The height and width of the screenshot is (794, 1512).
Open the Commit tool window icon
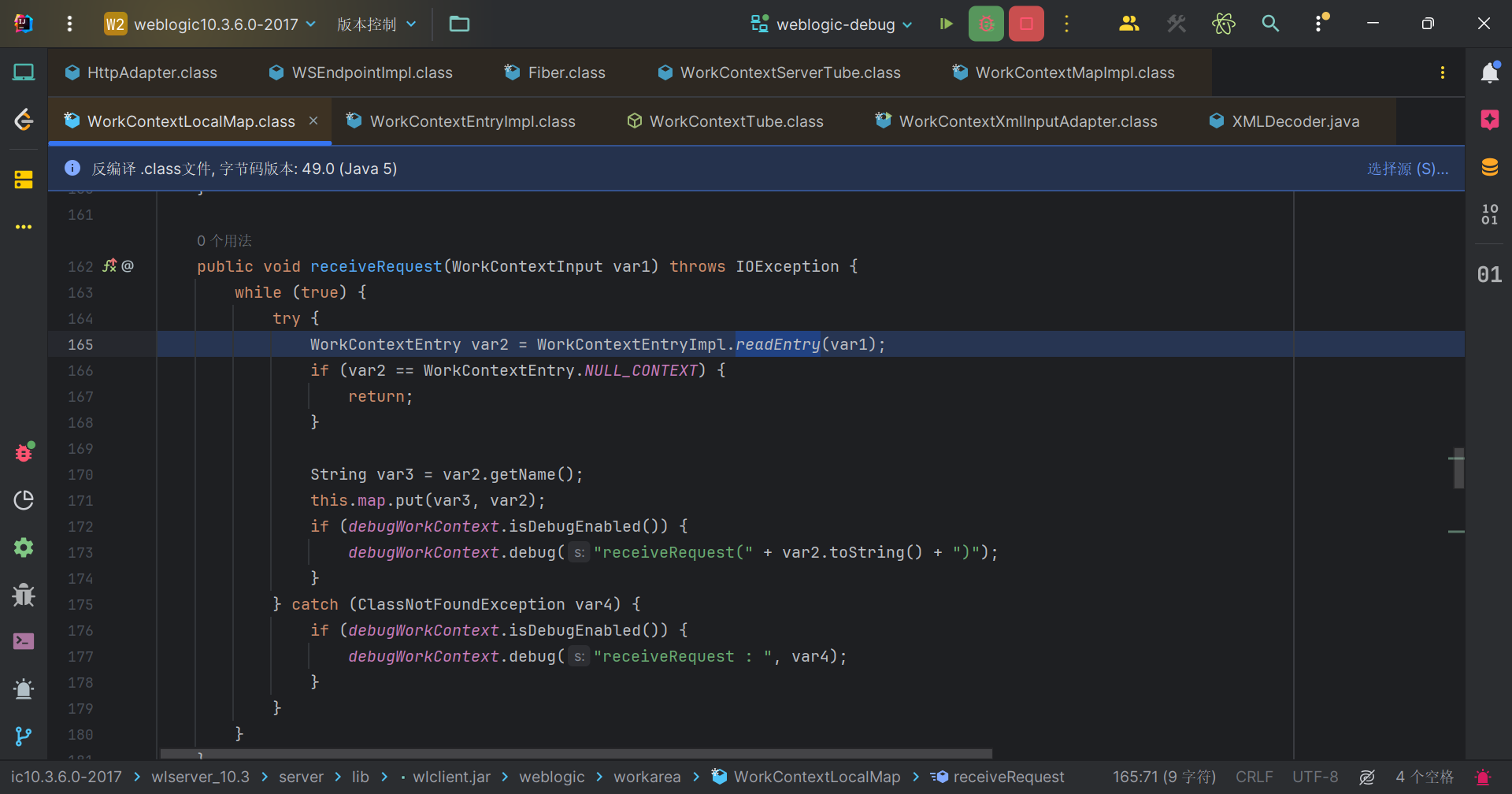pyautogui.click(x=24, y=120)
